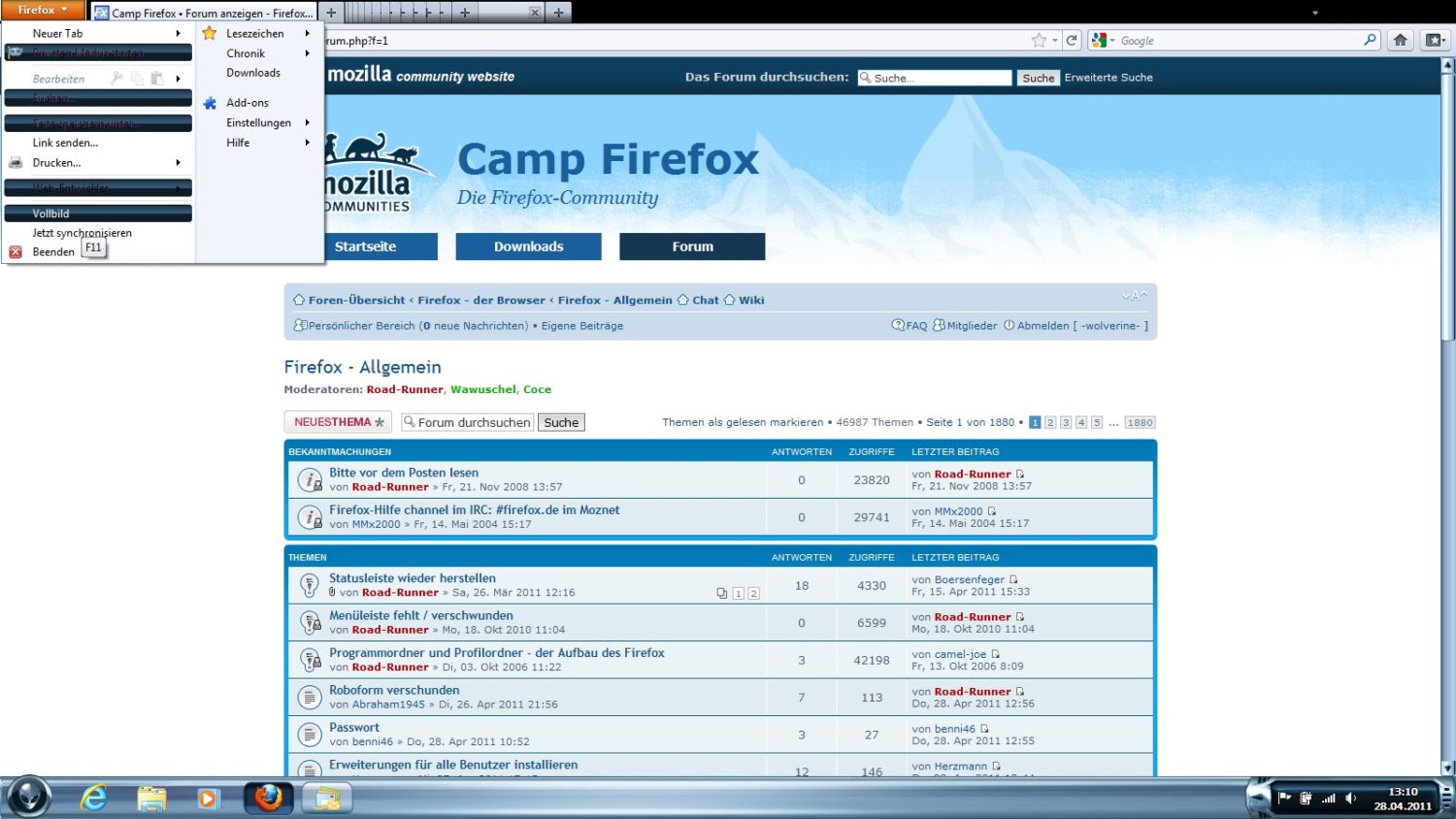
Task: Expand the Lesezeichen submenu arrow
Action: pyautogui.click(x=307, y=33)
